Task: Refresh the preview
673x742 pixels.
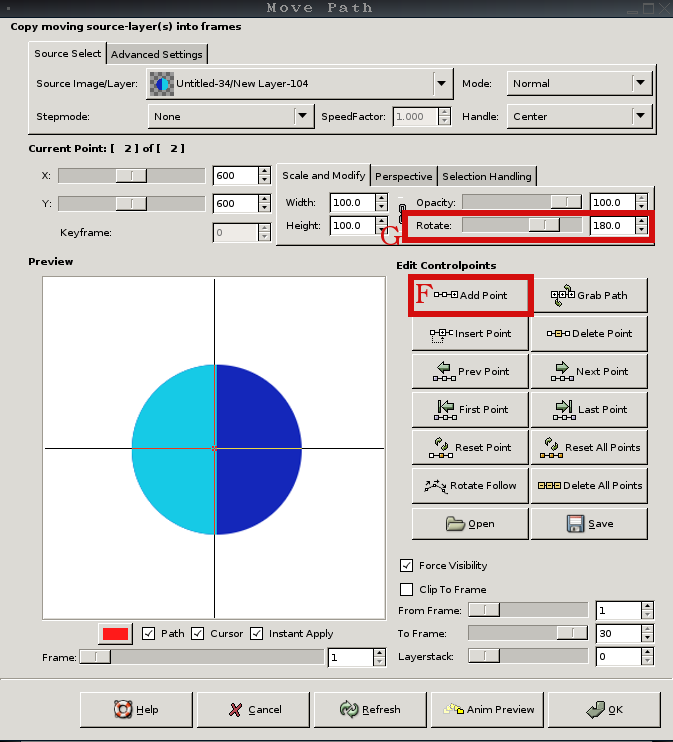Action: pos(370,710)
